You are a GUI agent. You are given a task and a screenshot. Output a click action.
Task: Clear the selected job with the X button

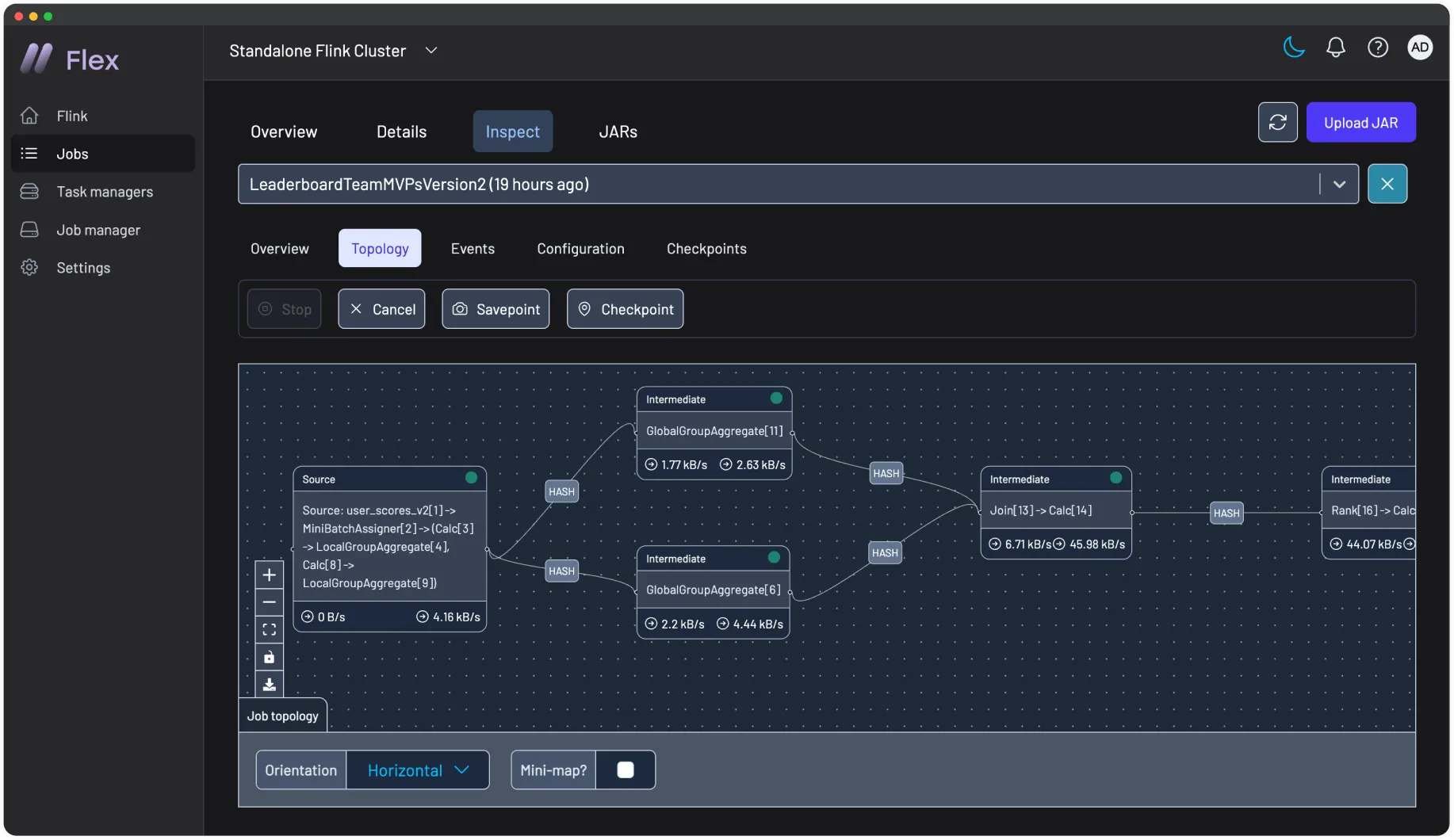coord(1387,184)
